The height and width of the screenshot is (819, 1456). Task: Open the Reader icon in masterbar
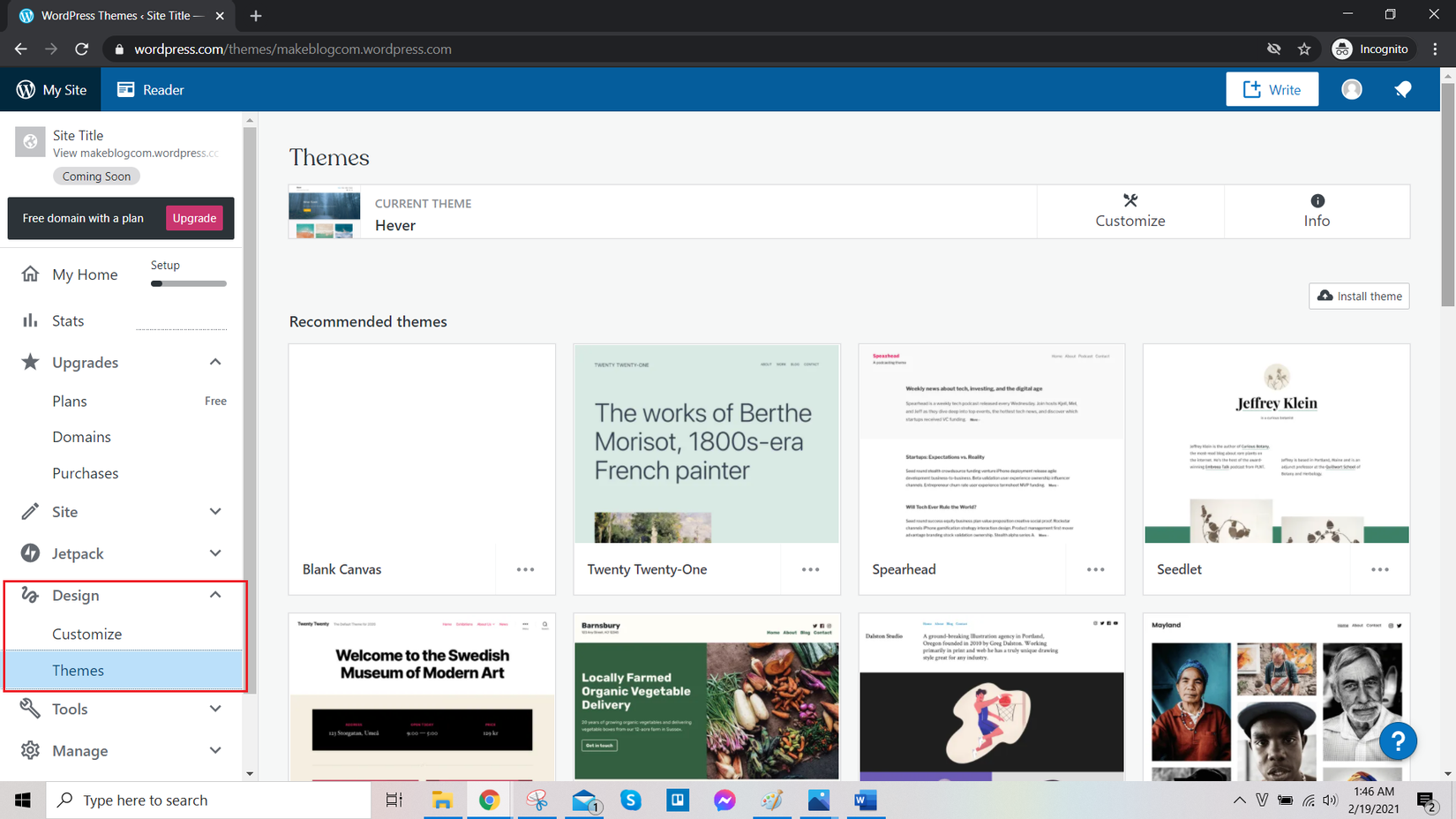(126, 89)
